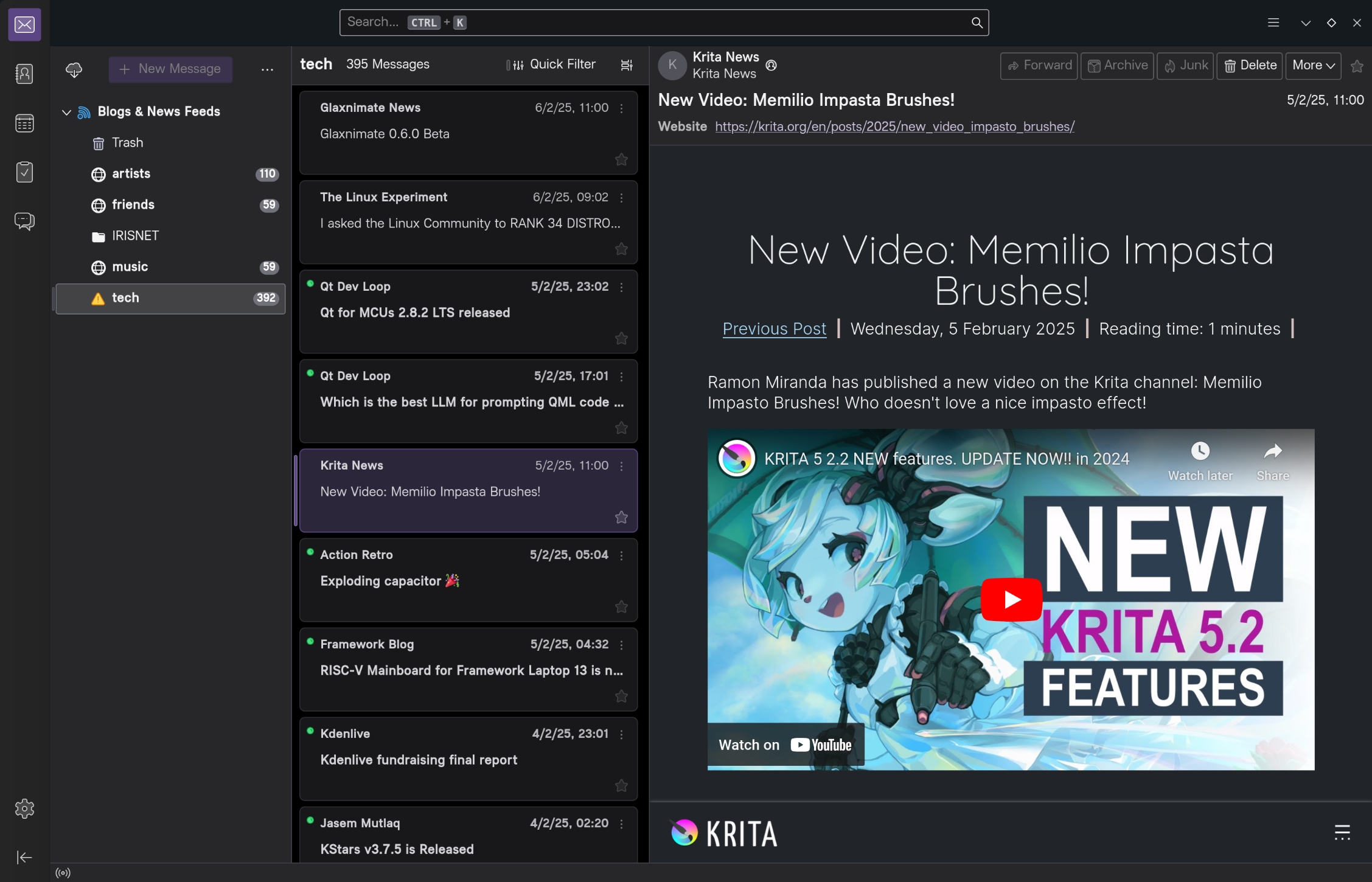This screenshot has height=882, width=1372.
Task: Open menu for Qt for MCUs message
Action: pyautogui.click(x=621, y=287)
